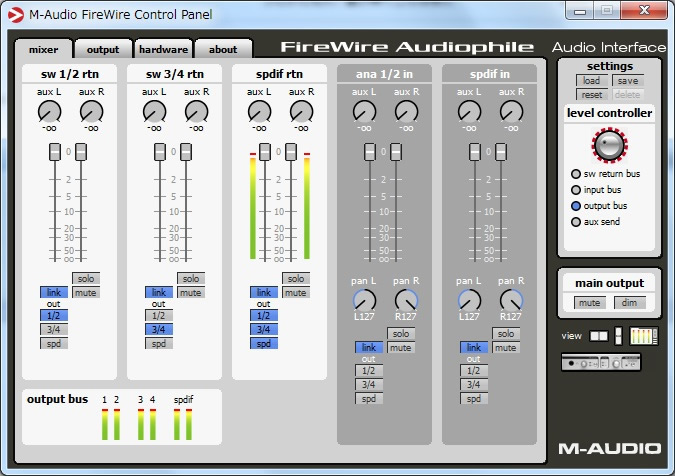The image size is (675, 476).
Task: Switch view to the fader-only icon
Action: click(618, 336)
